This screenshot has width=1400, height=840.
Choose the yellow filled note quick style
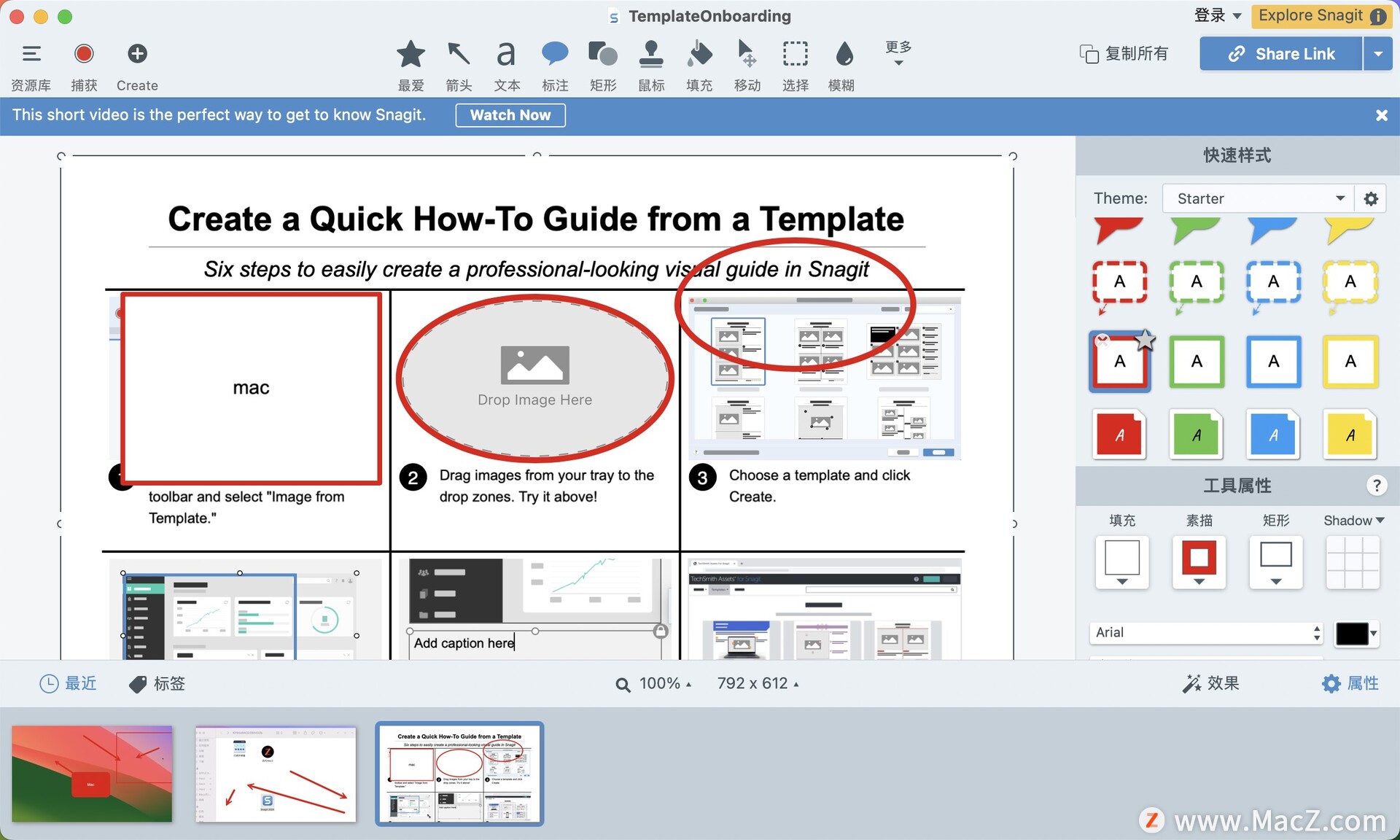click(1350, 435)
